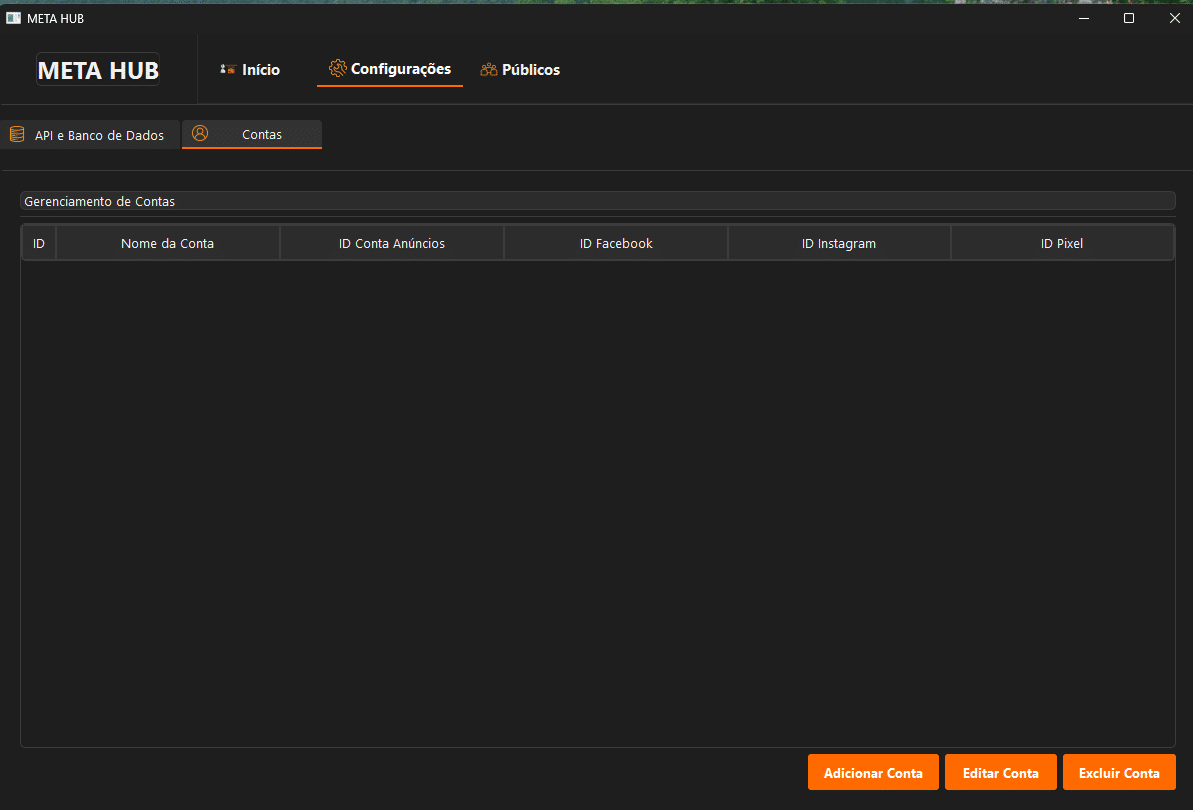Image resolution: width=1193 pixels, height=810 pixels.
Task: Click the user profile icon on Contas tab
Action: click(x=199, y=134)
